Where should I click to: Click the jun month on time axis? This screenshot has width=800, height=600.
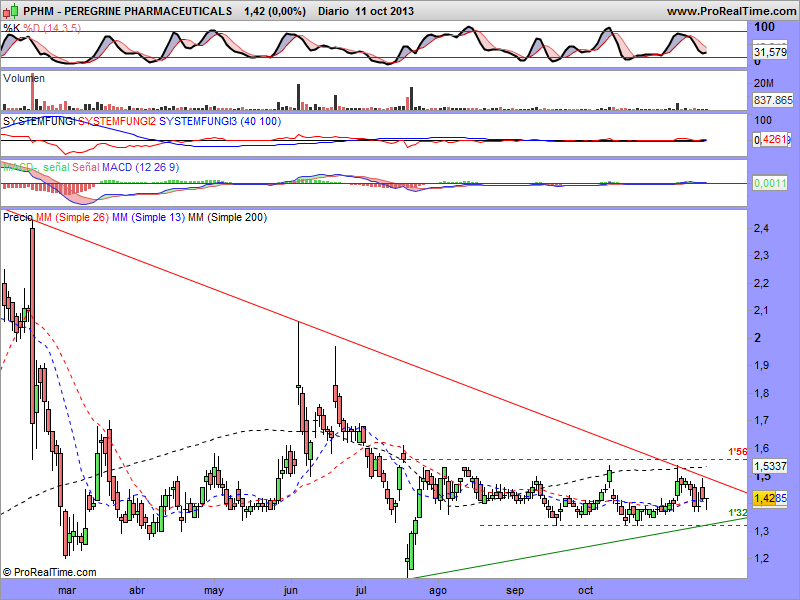click(291, 591)
